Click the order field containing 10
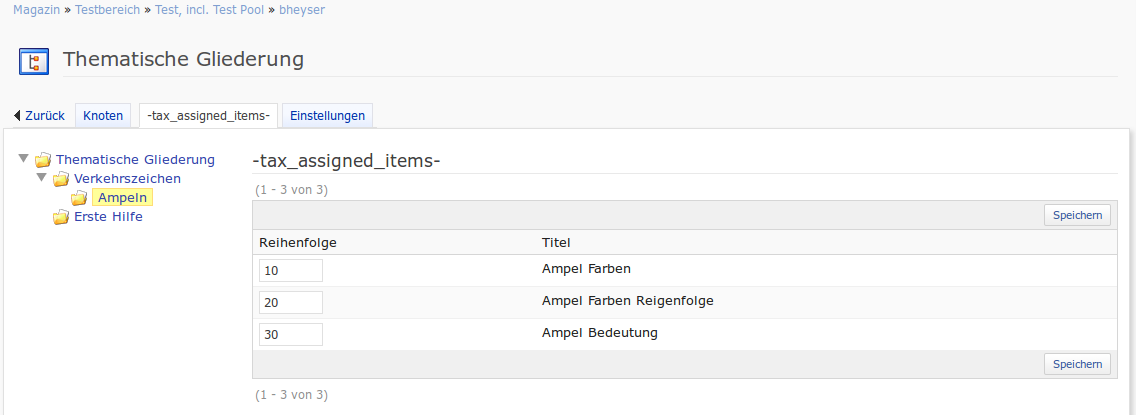 [290, 271]
